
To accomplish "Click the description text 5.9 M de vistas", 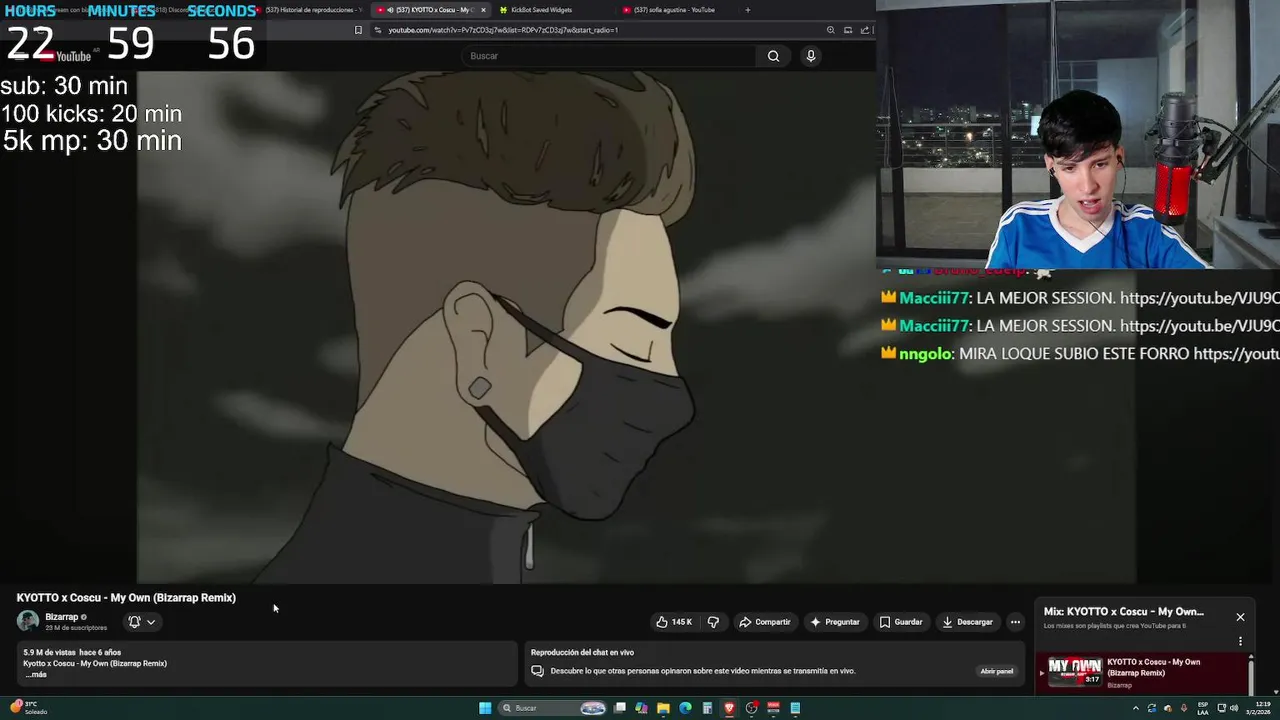I will coord(50,652).
